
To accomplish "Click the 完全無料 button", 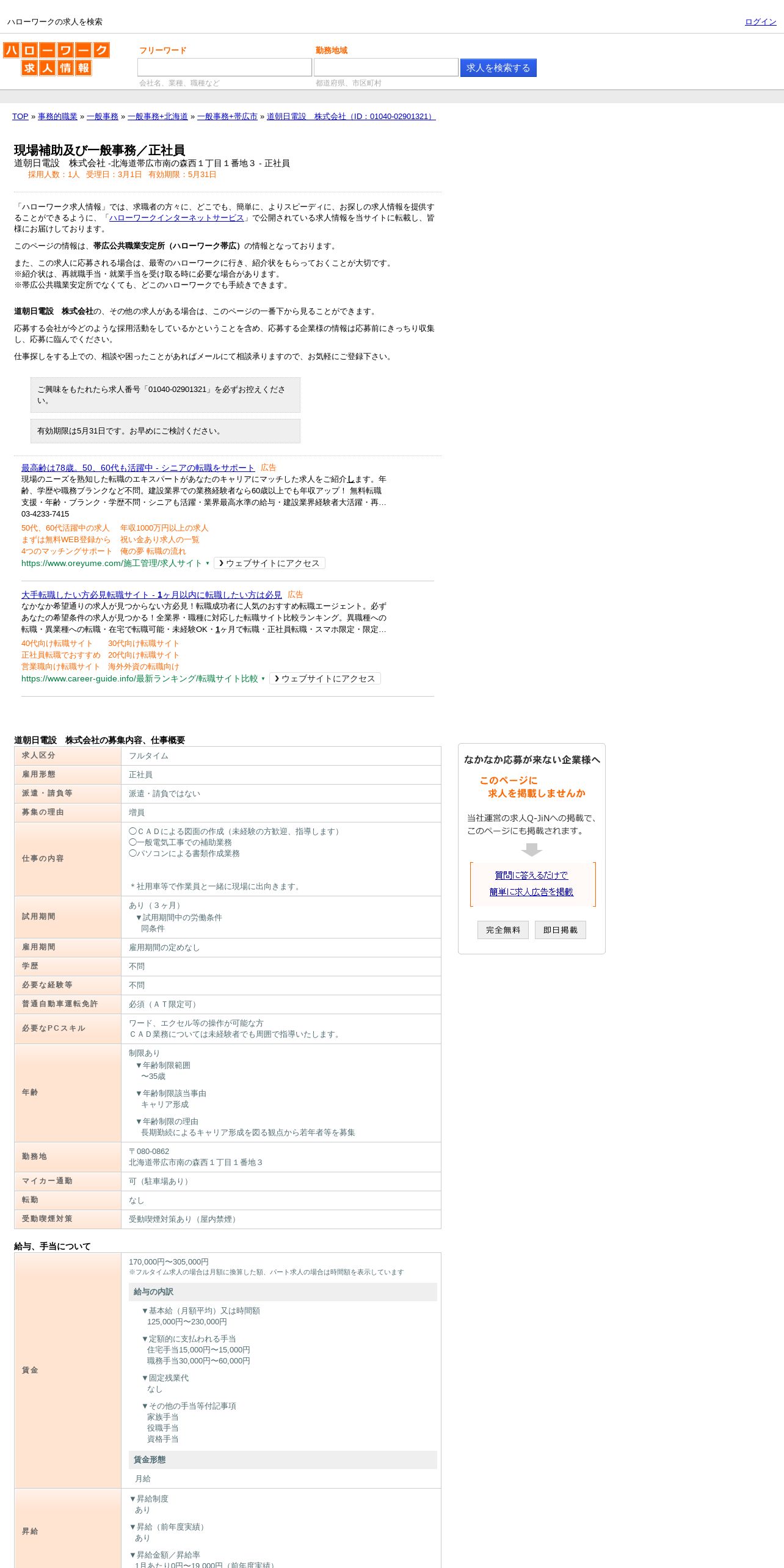I will click(503, 930).
